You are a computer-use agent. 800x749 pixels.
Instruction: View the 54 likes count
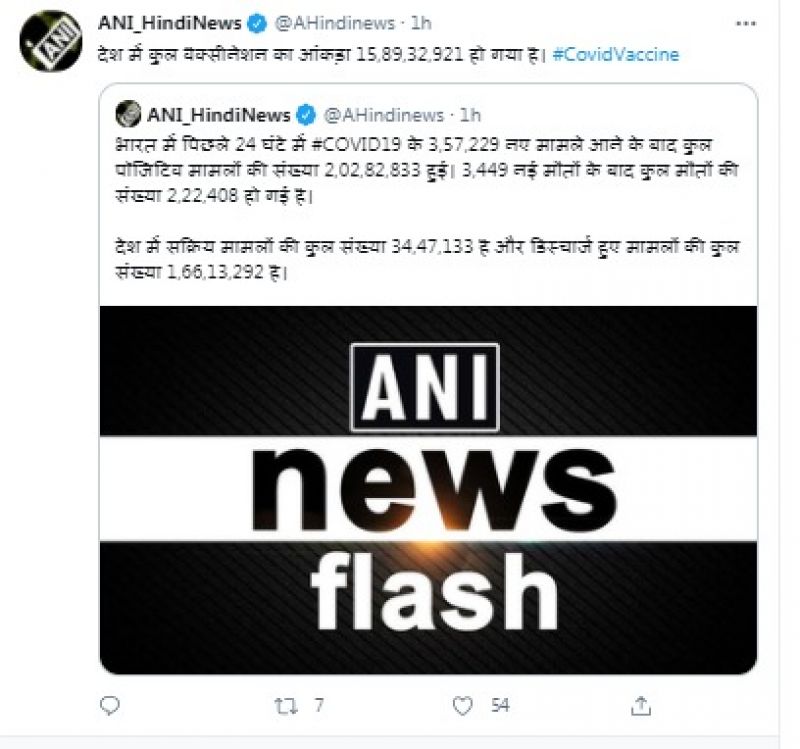pos(500,706)
